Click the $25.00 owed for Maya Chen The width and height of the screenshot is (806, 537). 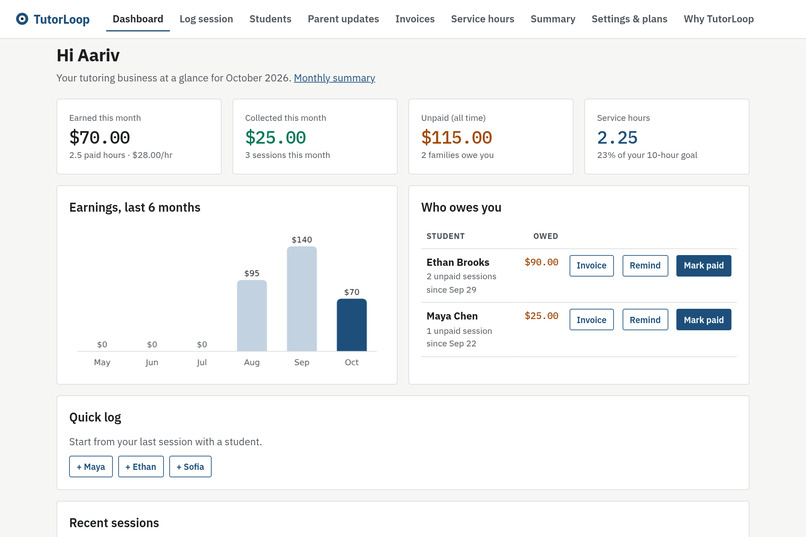(541, 316)
